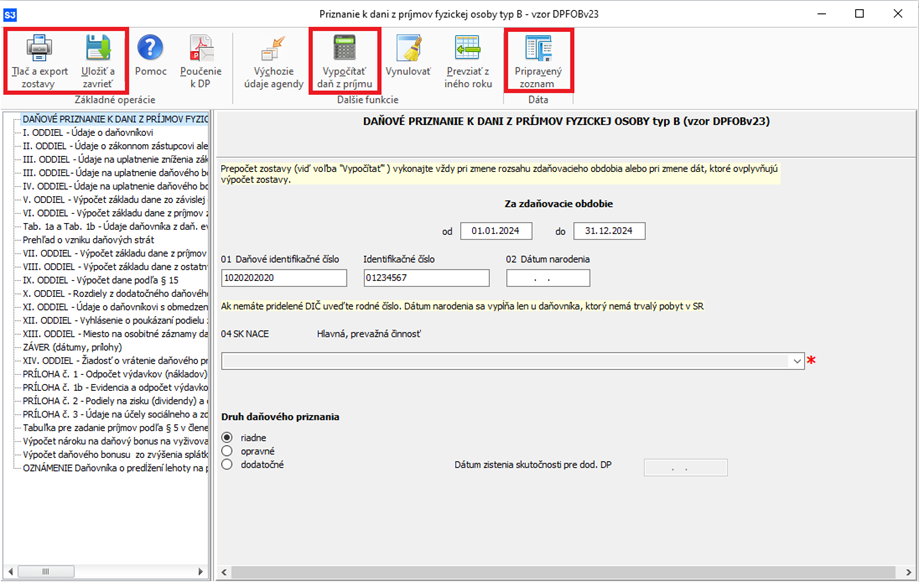Click the Tlač a export zostavy printer icon
Image resolution: width=919 pixels, height=582 pixels.
pyautogui.click(x=38, y=48)
